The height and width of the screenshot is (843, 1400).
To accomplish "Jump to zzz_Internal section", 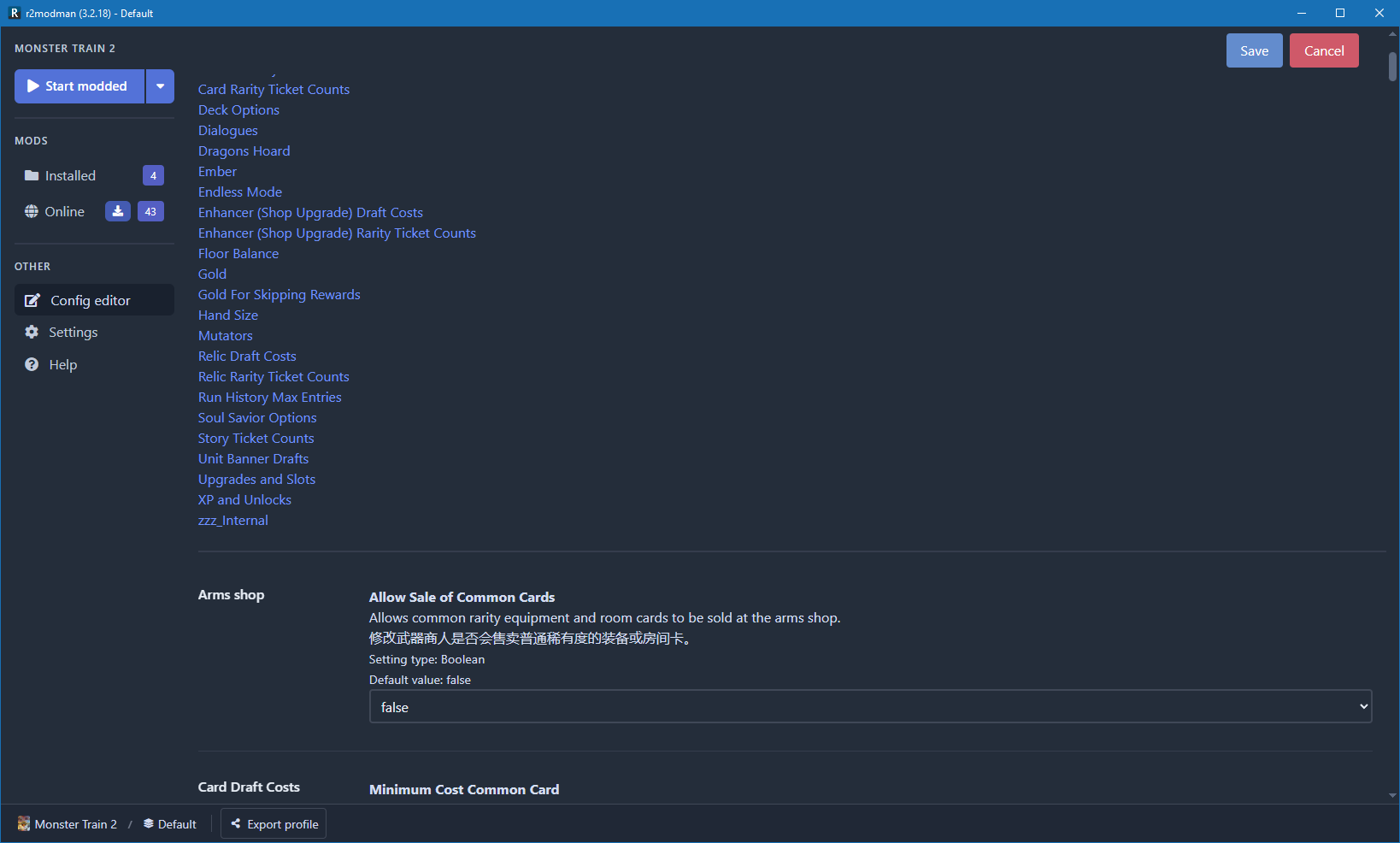I will coord(232,520).
